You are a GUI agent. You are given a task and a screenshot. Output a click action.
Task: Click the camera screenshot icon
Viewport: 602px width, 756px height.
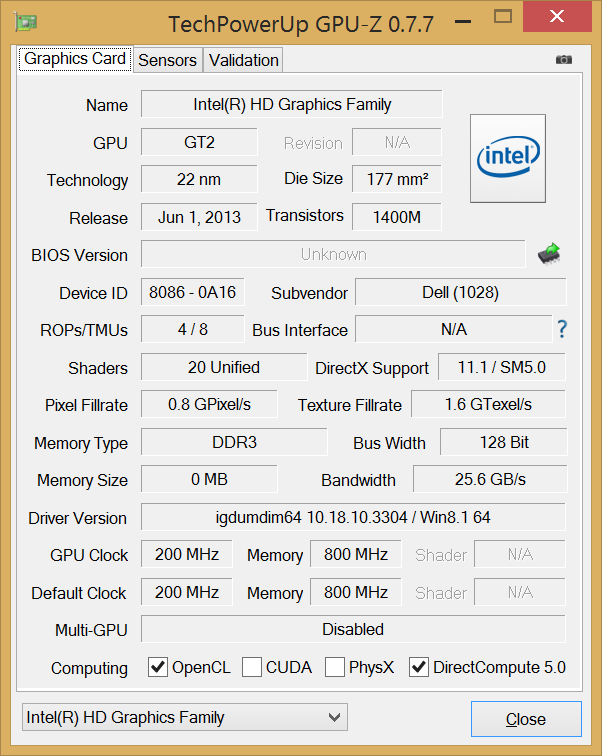(x=563, y=60)
